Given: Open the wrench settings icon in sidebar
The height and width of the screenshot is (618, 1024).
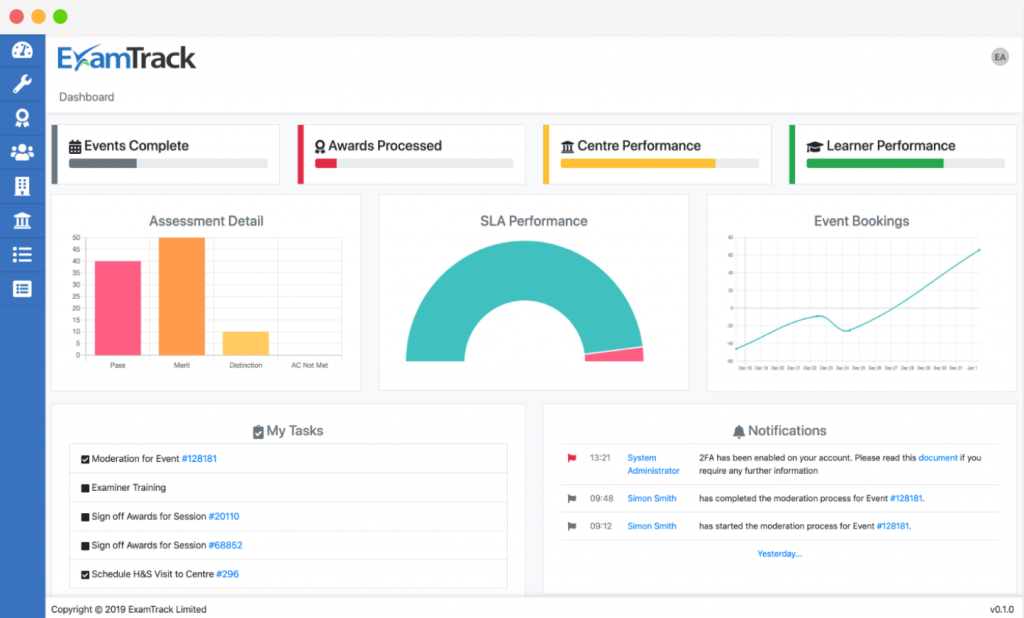Looking at the screenshot, I should 22,84.
